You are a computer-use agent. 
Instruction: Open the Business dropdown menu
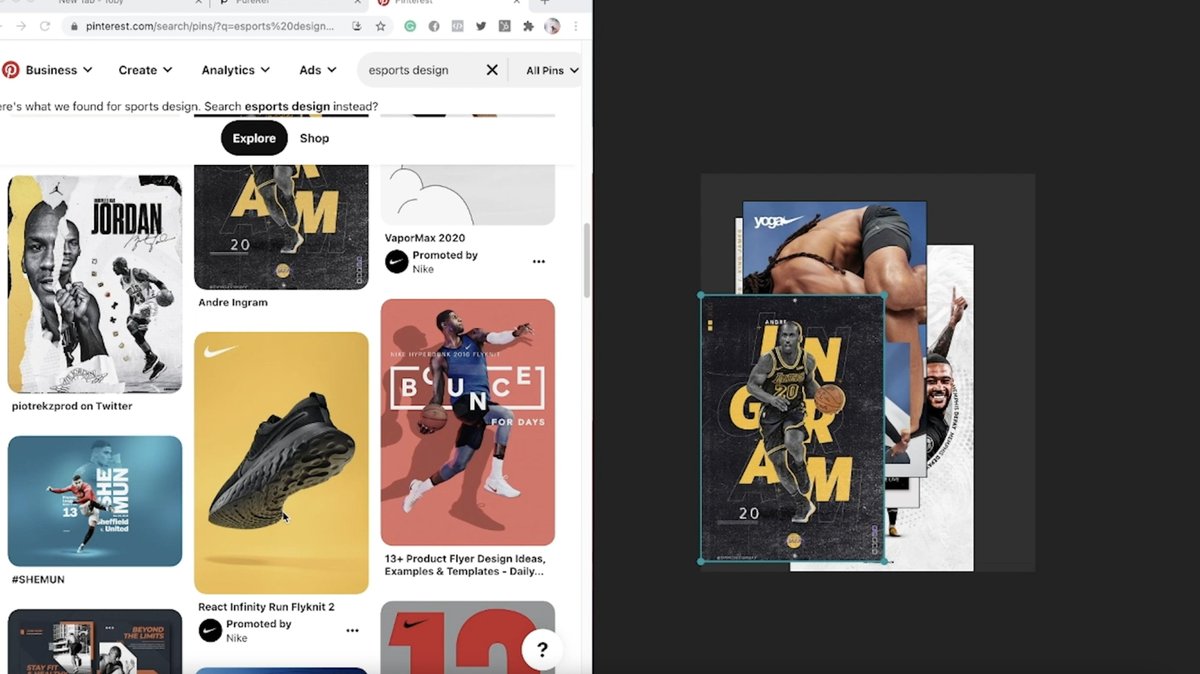pyautogui.click(x=59, y=70)
